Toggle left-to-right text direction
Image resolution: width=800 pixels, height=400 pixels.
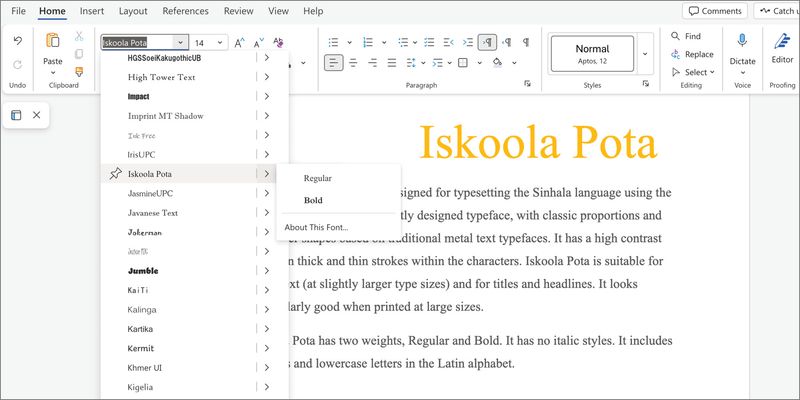(486, 43)
